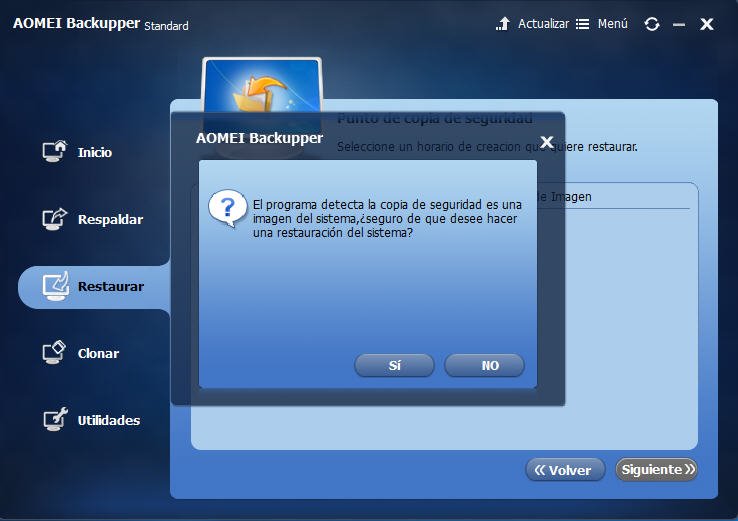Click the Inicio home monitor icon
This screenshot has height=521, width=738.
pos(55,152)
